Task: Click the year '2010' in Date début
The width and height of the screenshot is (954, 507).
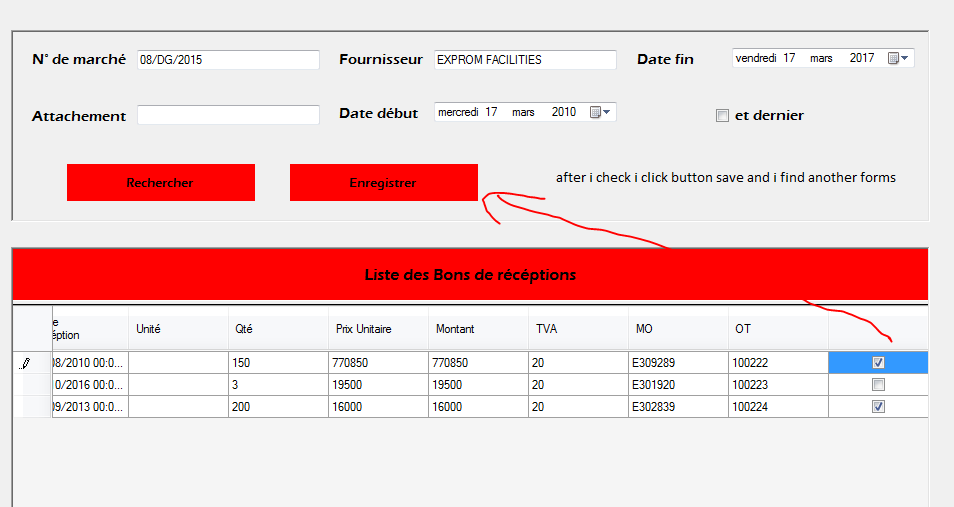Action: point(564,112)
